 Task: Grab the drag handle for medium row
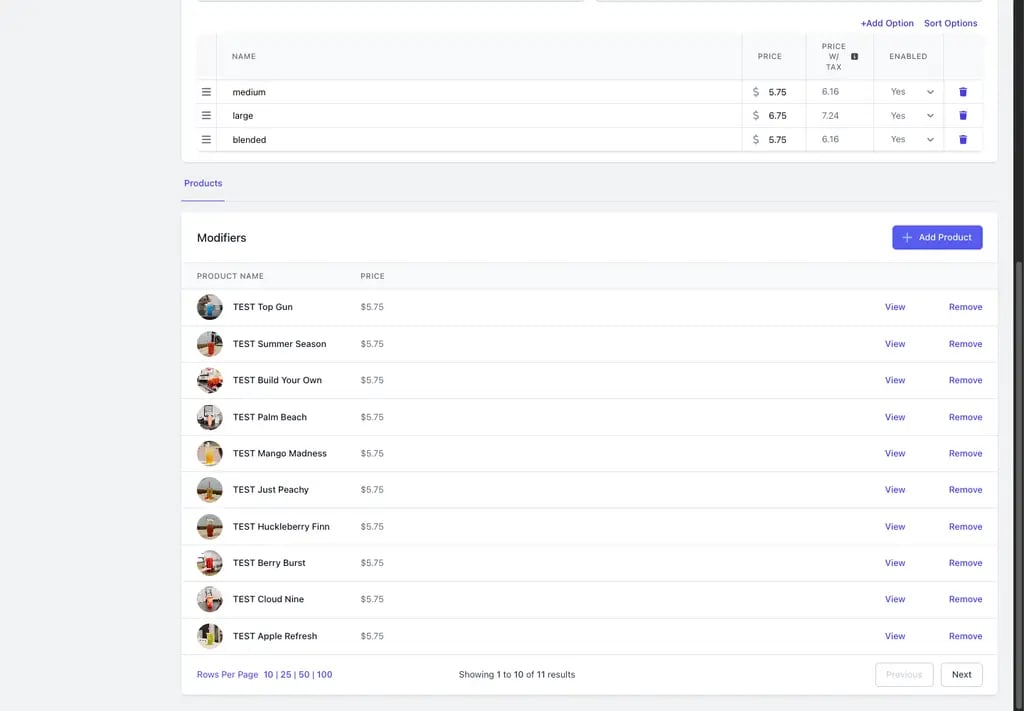tap(206, 92)
